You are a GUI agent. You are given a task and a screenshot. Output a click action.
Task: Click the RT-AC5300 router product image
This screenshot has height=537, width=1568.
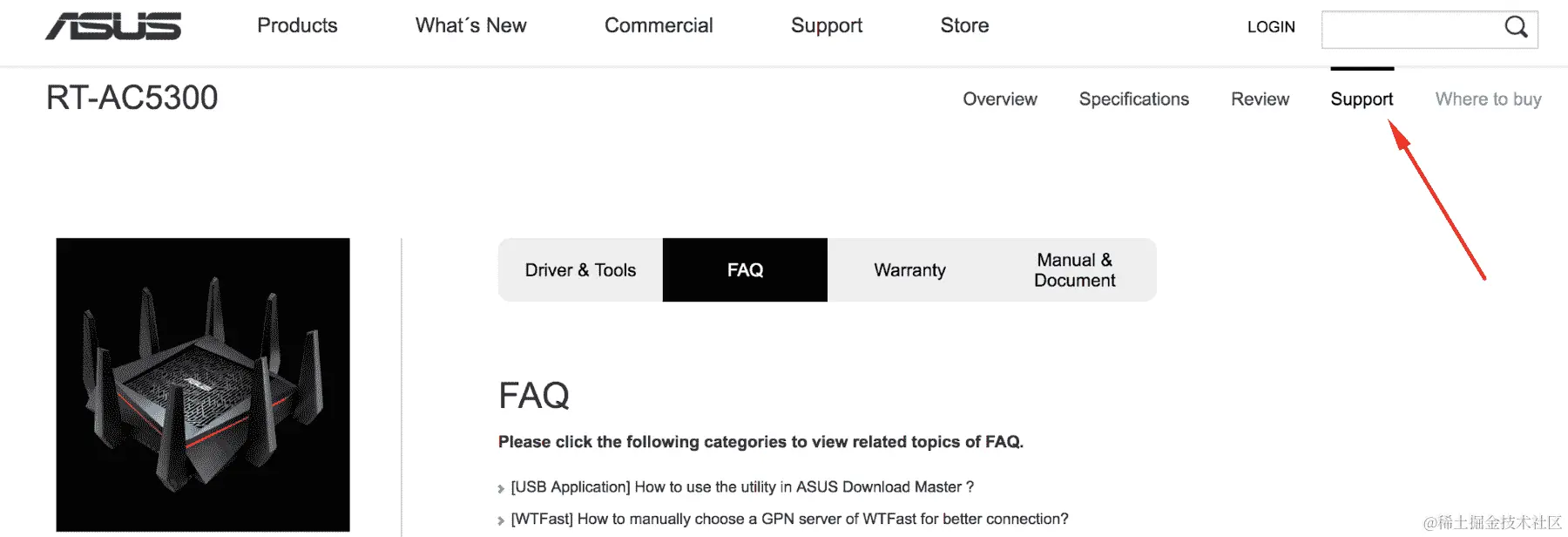pyautogui.click(x=203, y=384)
